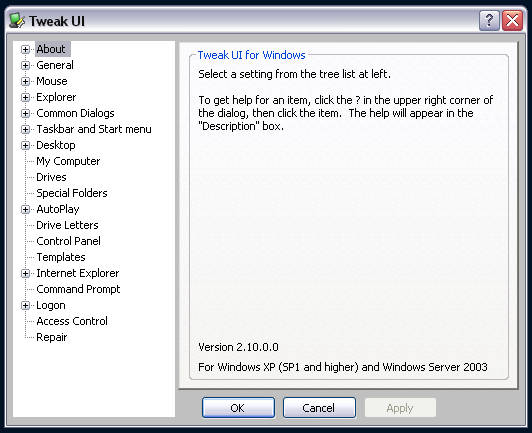Select Command Prompt tree item

point(78,289)
